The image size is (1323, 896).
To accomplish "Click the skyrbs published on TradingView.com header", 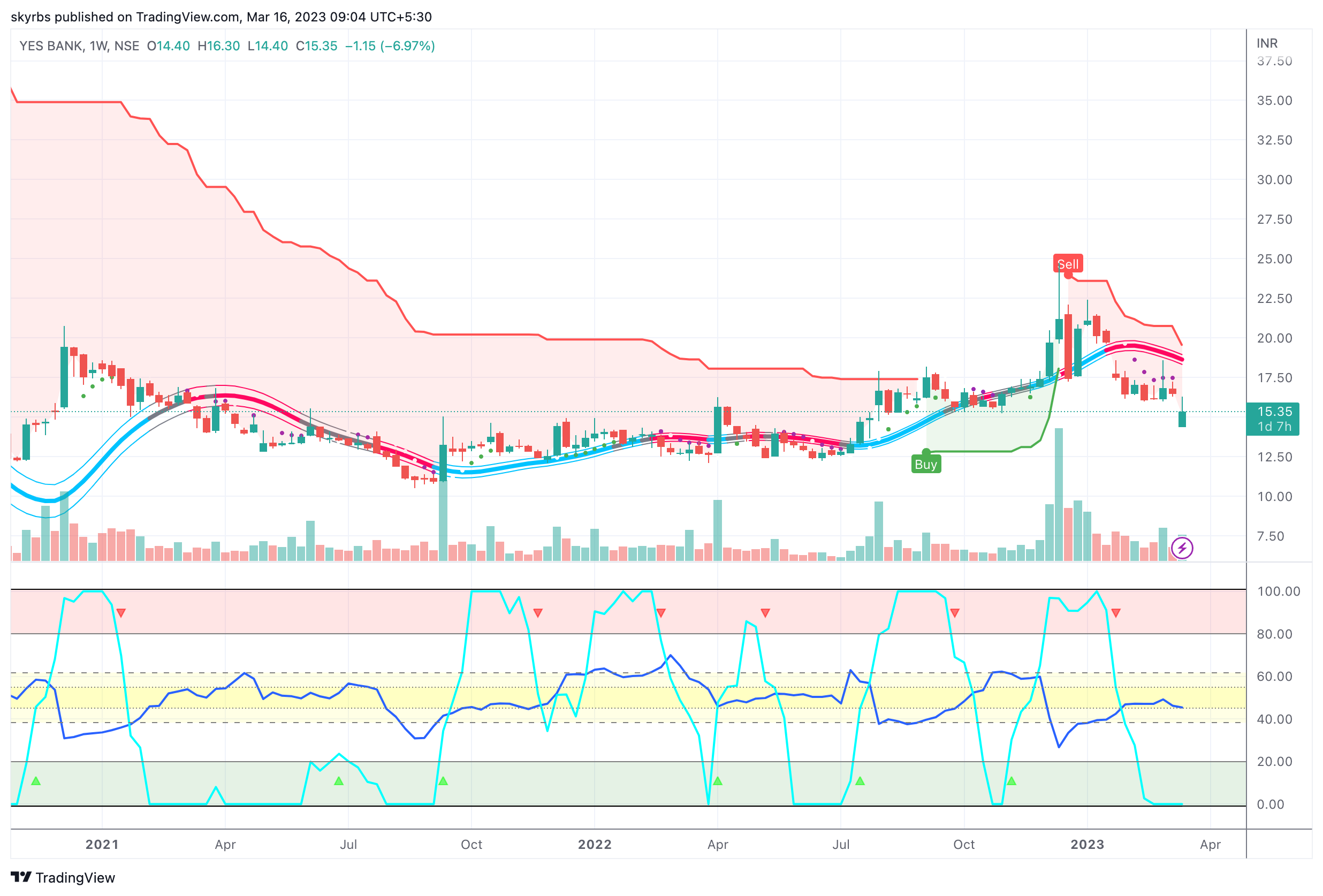I will (221, 17).
